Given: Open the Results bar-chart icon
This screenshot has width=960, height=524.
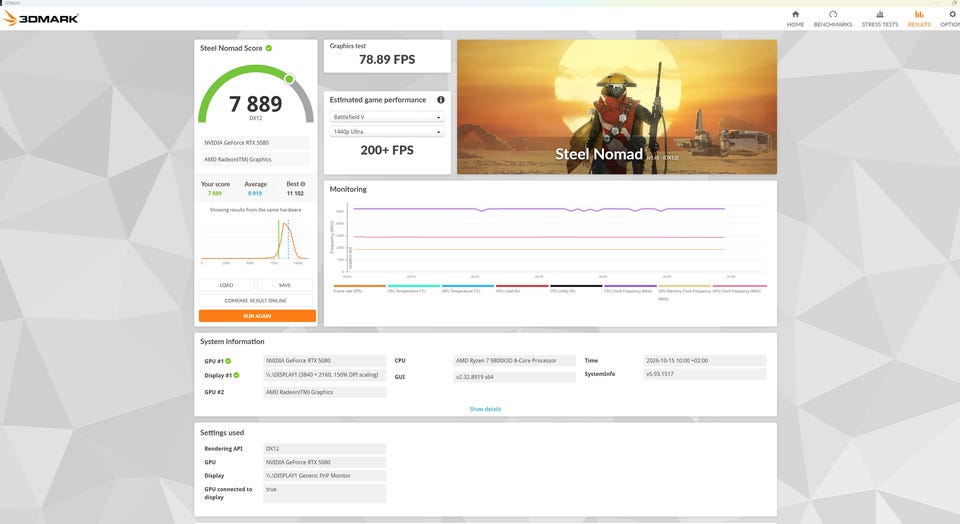Looking at the screenshot, I should (x=919, y=14).
